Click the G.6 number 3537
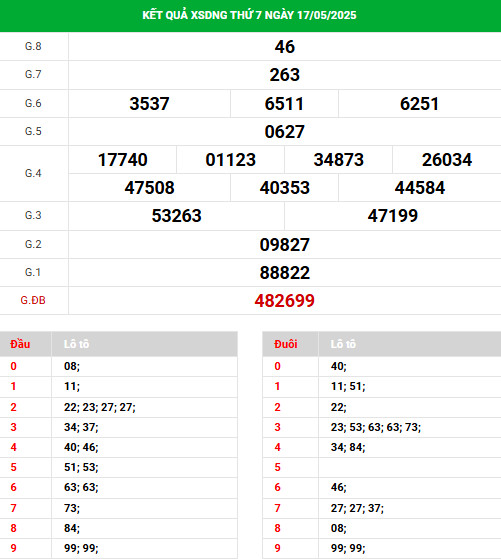 click(x=149, y=104)
